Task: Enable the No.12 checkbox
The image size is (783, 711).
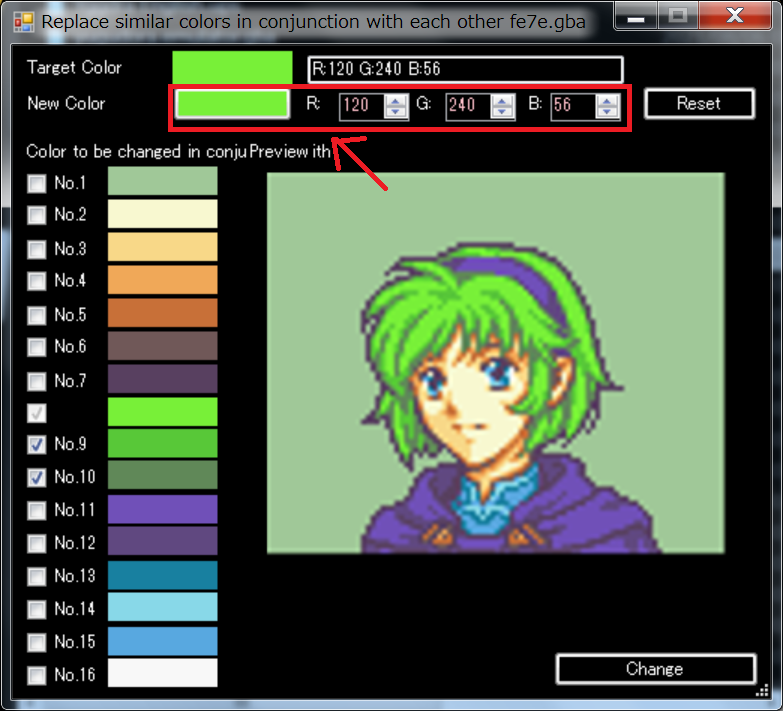Action: (36, 543)
